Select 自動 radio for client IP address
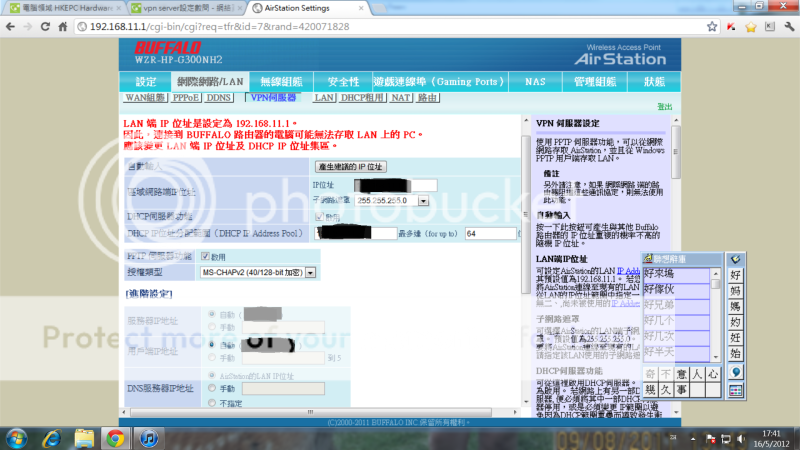The image size is (800, 450). 212,345
